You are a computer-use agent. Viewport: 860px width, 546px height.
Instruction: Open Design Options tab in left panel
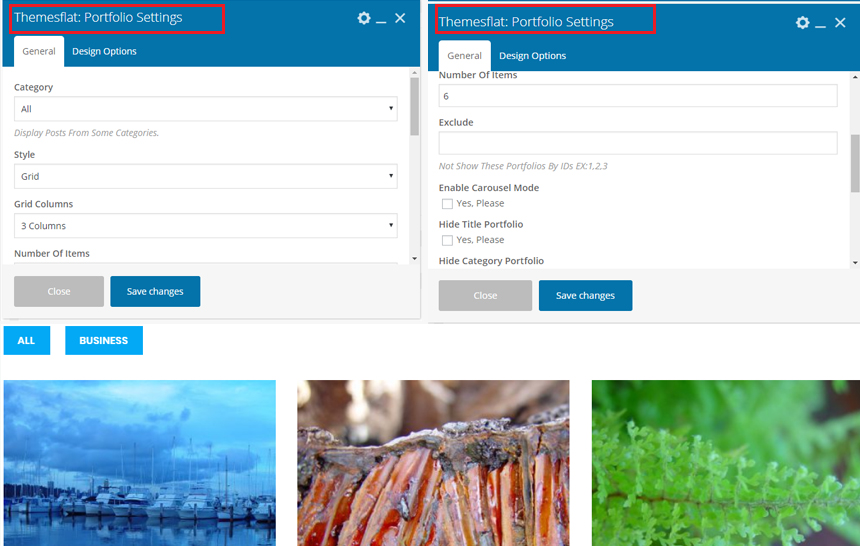tap(104, 52)
